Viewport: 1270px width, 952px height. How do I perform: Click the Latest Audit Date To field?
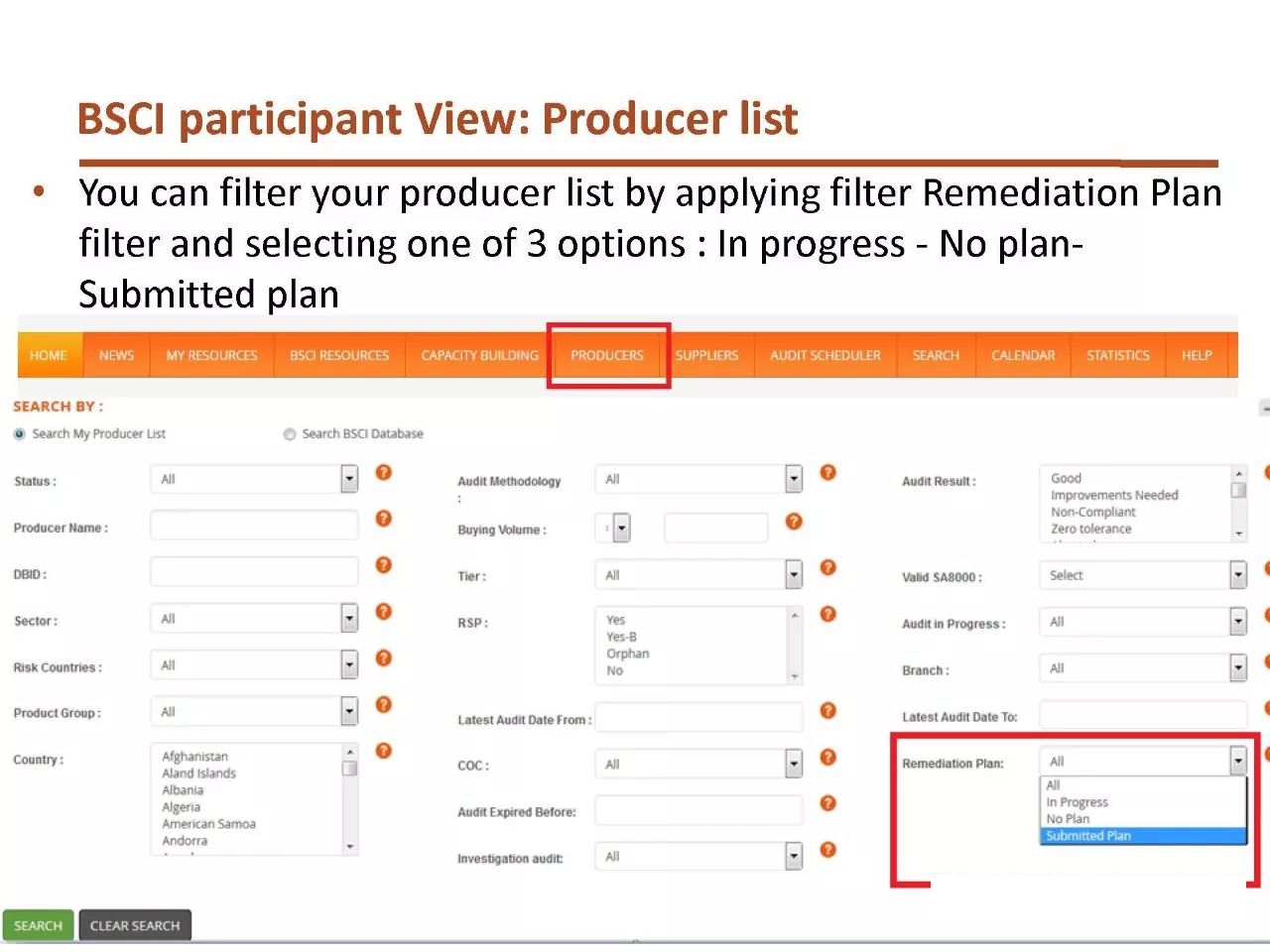(1143, 715)
